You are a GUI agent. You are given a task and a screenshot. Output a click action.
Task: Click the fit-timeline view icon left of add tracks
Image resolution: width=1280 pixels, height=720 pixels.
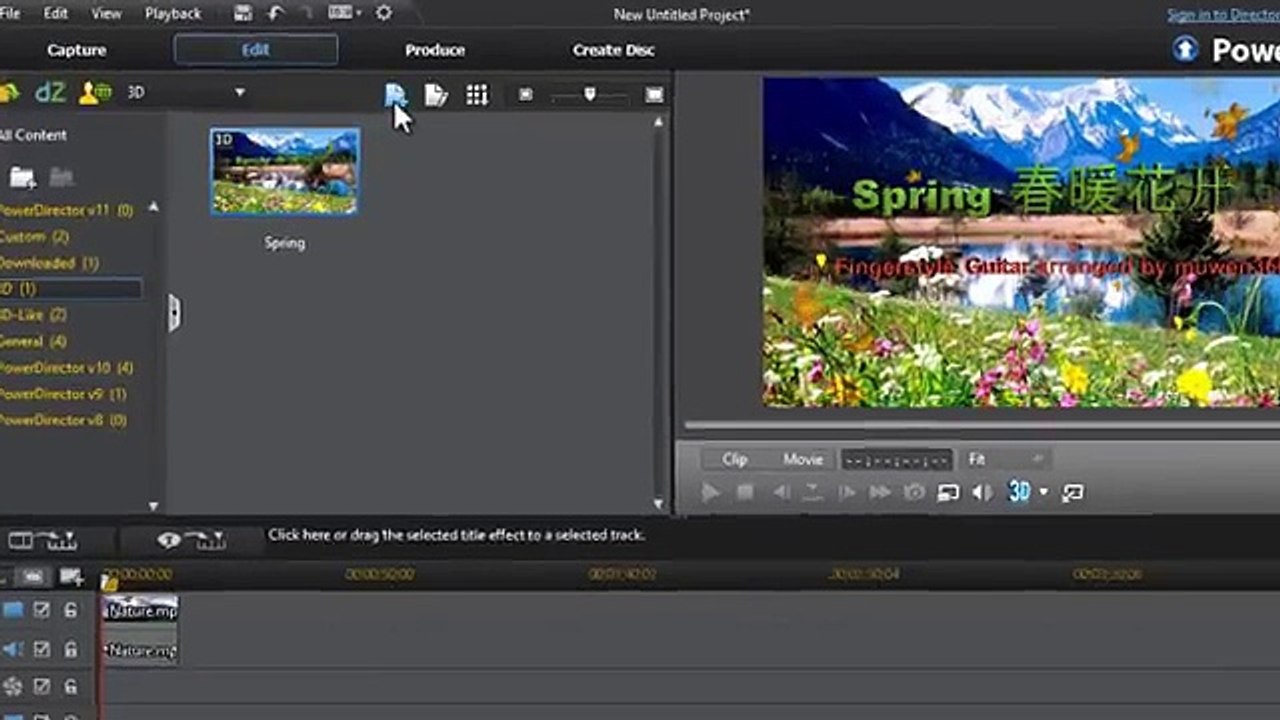[x=33, y=577]
